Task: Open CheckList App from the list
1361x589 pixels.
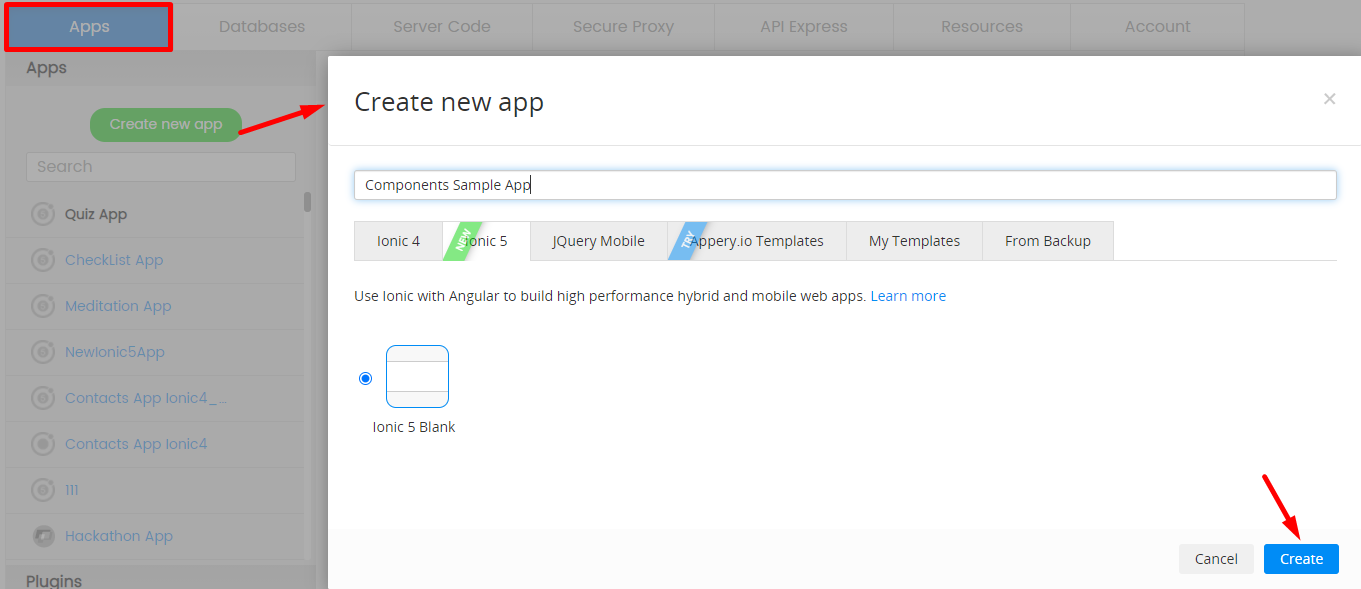Action: pyautogui.click(x=114, y=260)
